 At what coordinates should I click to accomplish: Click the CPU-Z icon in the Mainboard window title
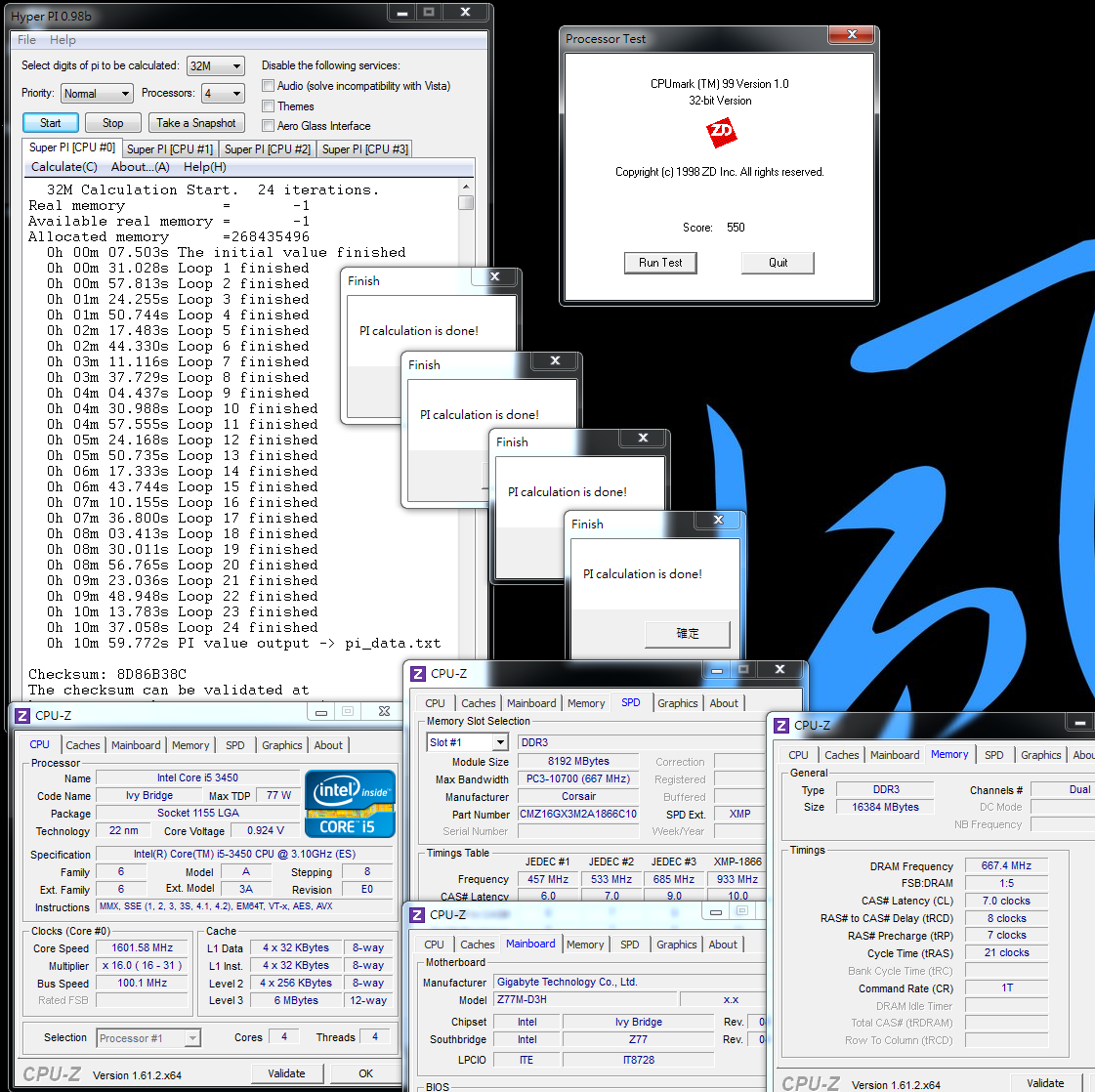pyautogui.click(x=417, y=914)
